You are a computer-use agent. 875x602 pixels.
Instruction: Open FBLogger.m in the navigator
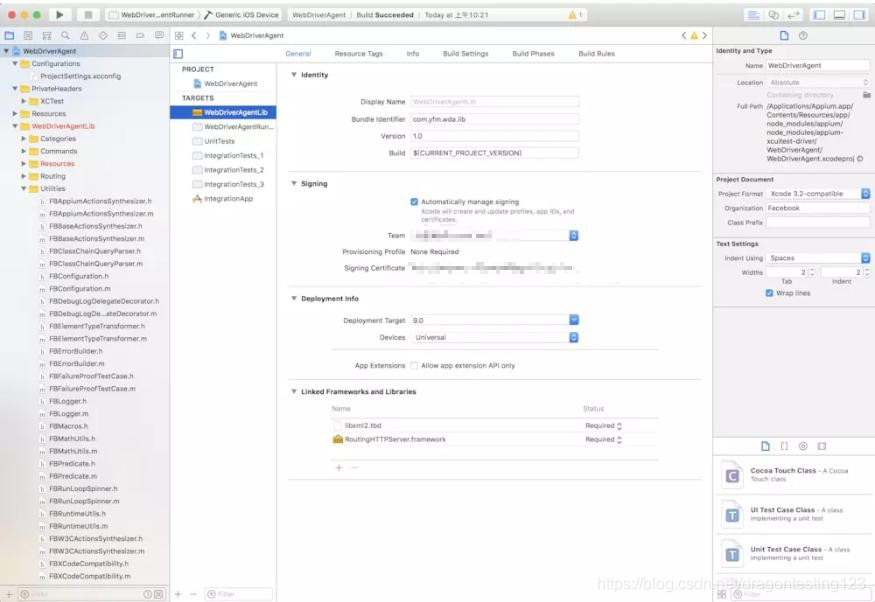69,414
